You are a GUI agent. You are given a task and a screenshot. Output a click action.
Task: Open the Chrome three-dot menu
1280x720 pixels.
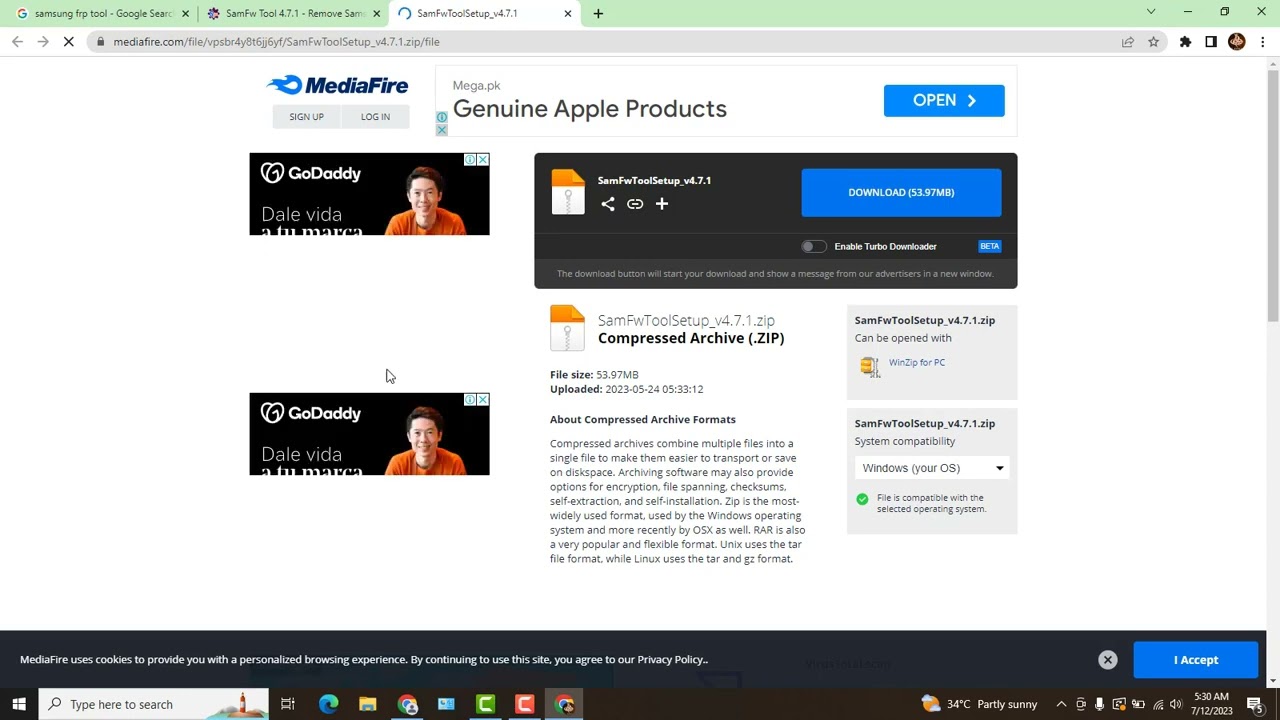pyautogui.click(x=1263, y=42)
